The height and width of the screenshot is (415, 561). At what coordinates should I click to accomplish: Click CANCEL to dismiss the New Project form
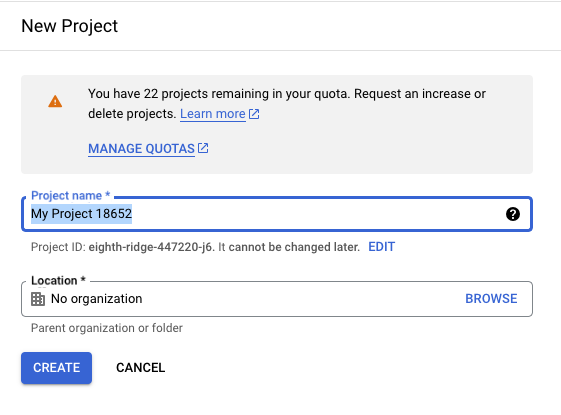pyautogui.click(x=141, y=368)
